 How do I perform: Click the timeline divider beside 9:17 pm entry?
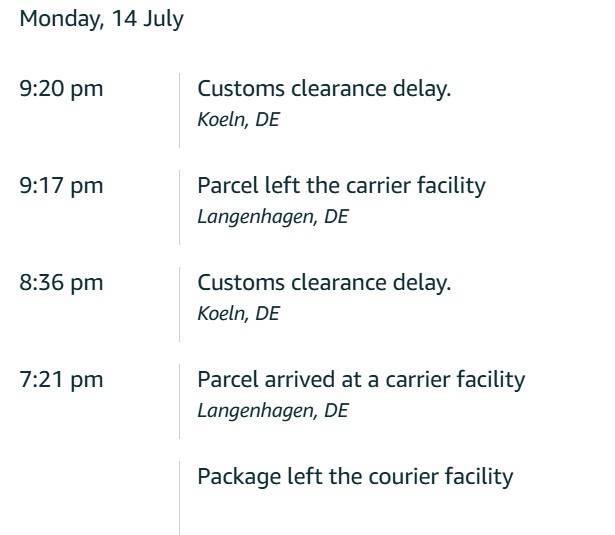[x=180, y=207]
